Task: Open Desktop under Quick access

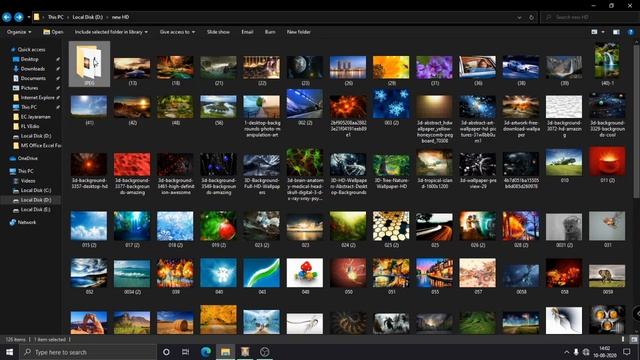Action: point(29,59)
